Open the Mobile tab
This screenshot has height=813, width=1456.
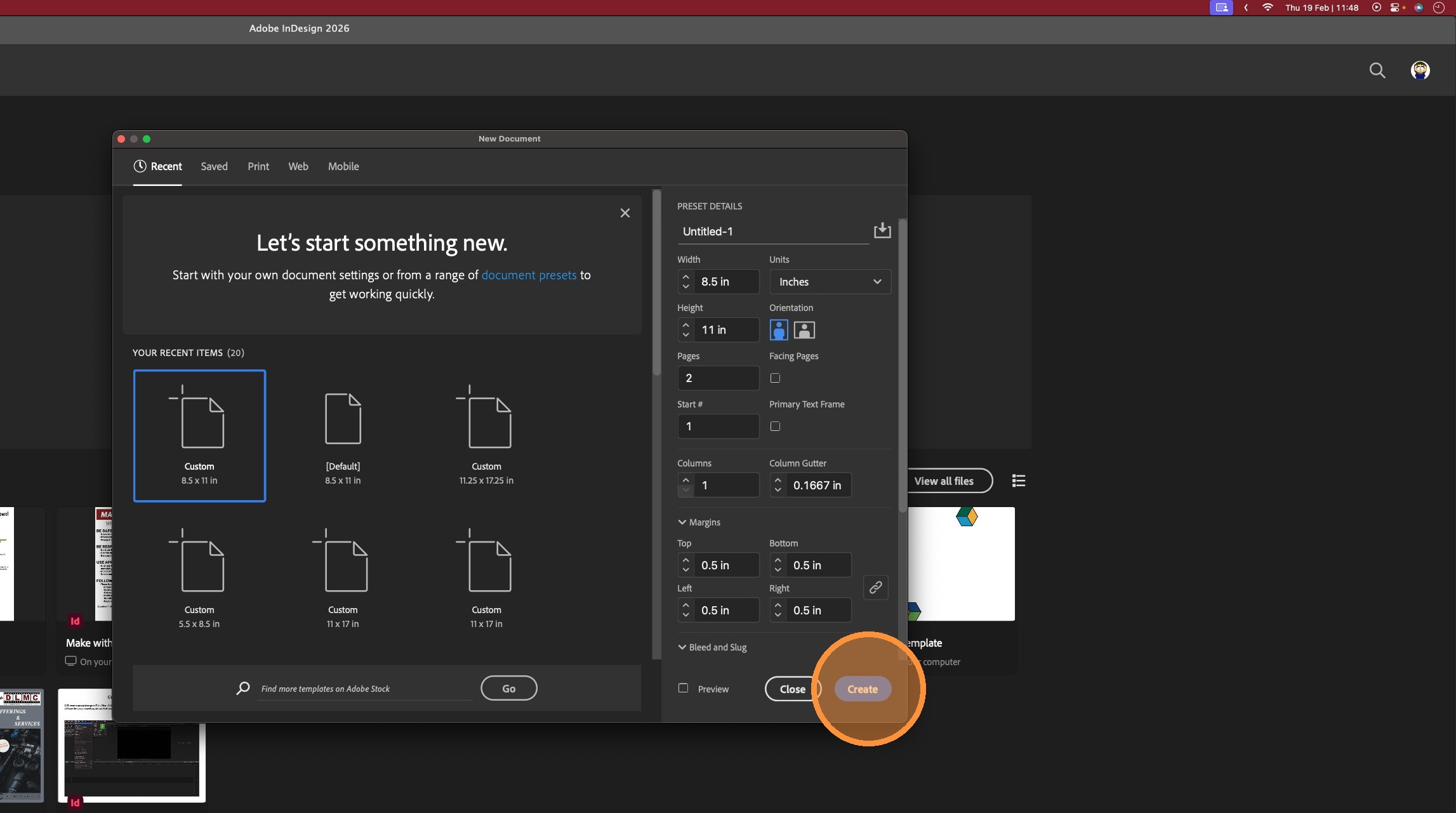click(343, 166)
